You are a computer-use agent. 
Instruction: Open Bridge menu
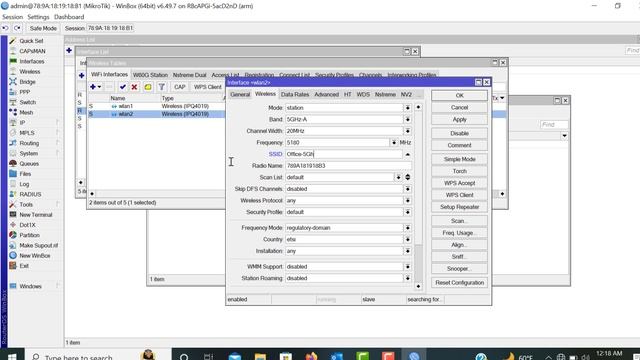27,82
